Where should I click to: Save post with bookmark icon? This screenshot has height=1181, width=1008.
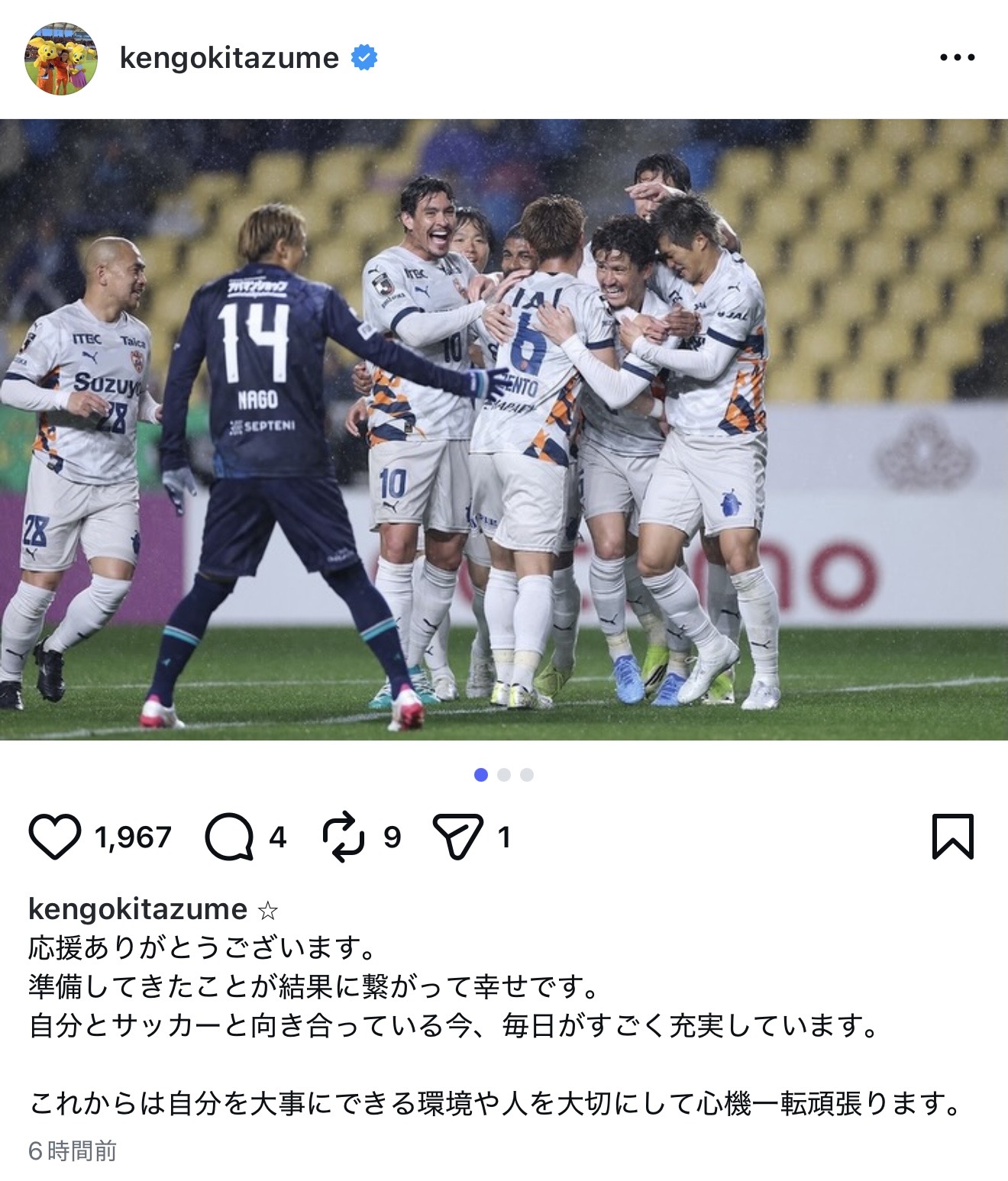(953, 837)
